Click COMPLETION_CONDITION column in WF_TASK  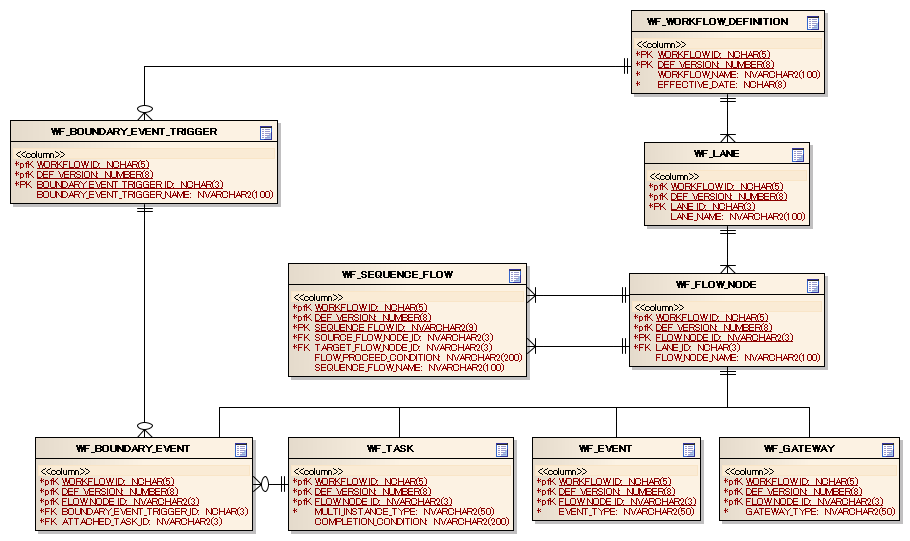coord(411,521)
